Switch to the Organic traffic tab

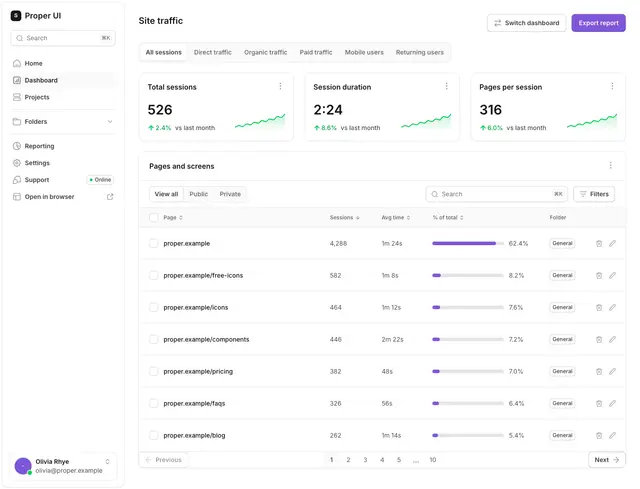[x=266, y=52]
